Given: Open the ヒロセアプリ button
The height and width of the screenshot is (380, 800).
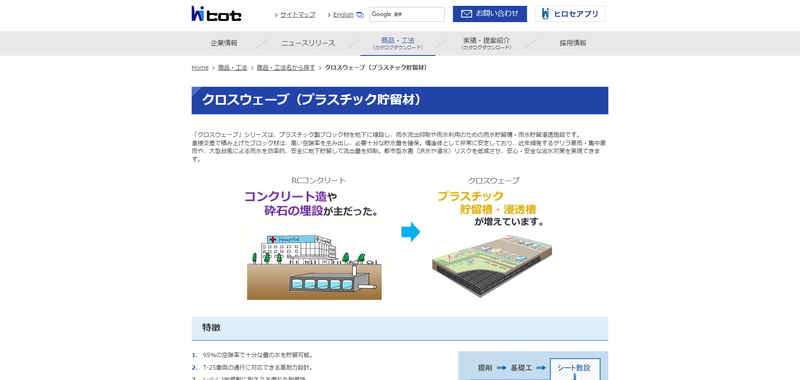Looking at the screenshot, I should (570, 14).
